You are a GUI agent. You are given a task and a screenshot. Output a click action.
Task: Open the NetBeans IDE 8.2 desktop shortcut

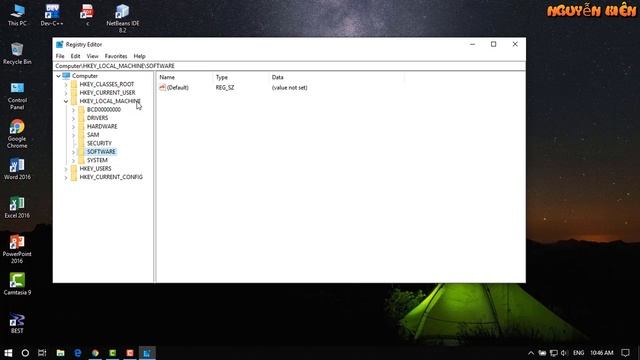click(122, 18)
